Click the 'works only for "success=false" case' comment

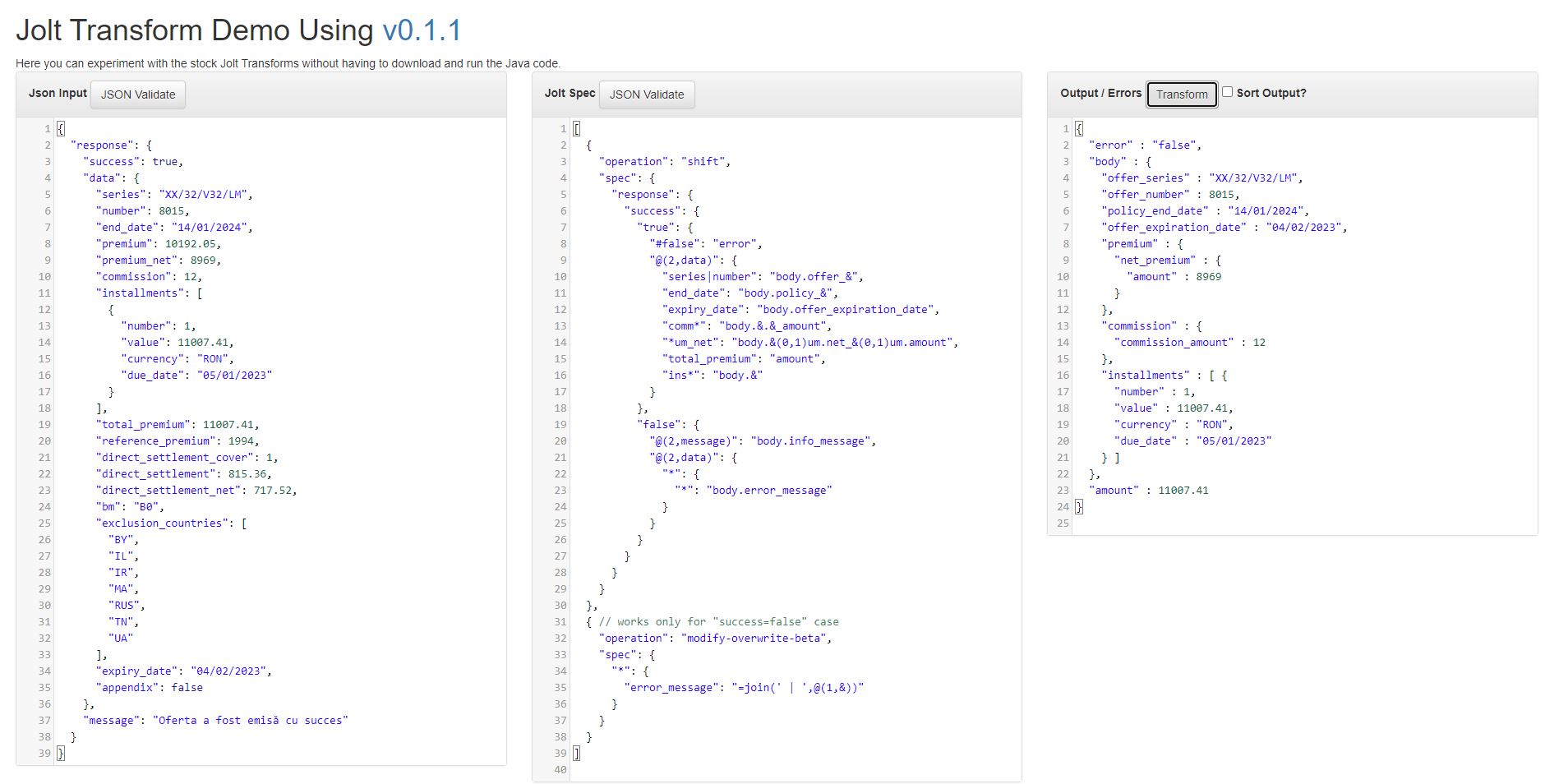point(719,622)
